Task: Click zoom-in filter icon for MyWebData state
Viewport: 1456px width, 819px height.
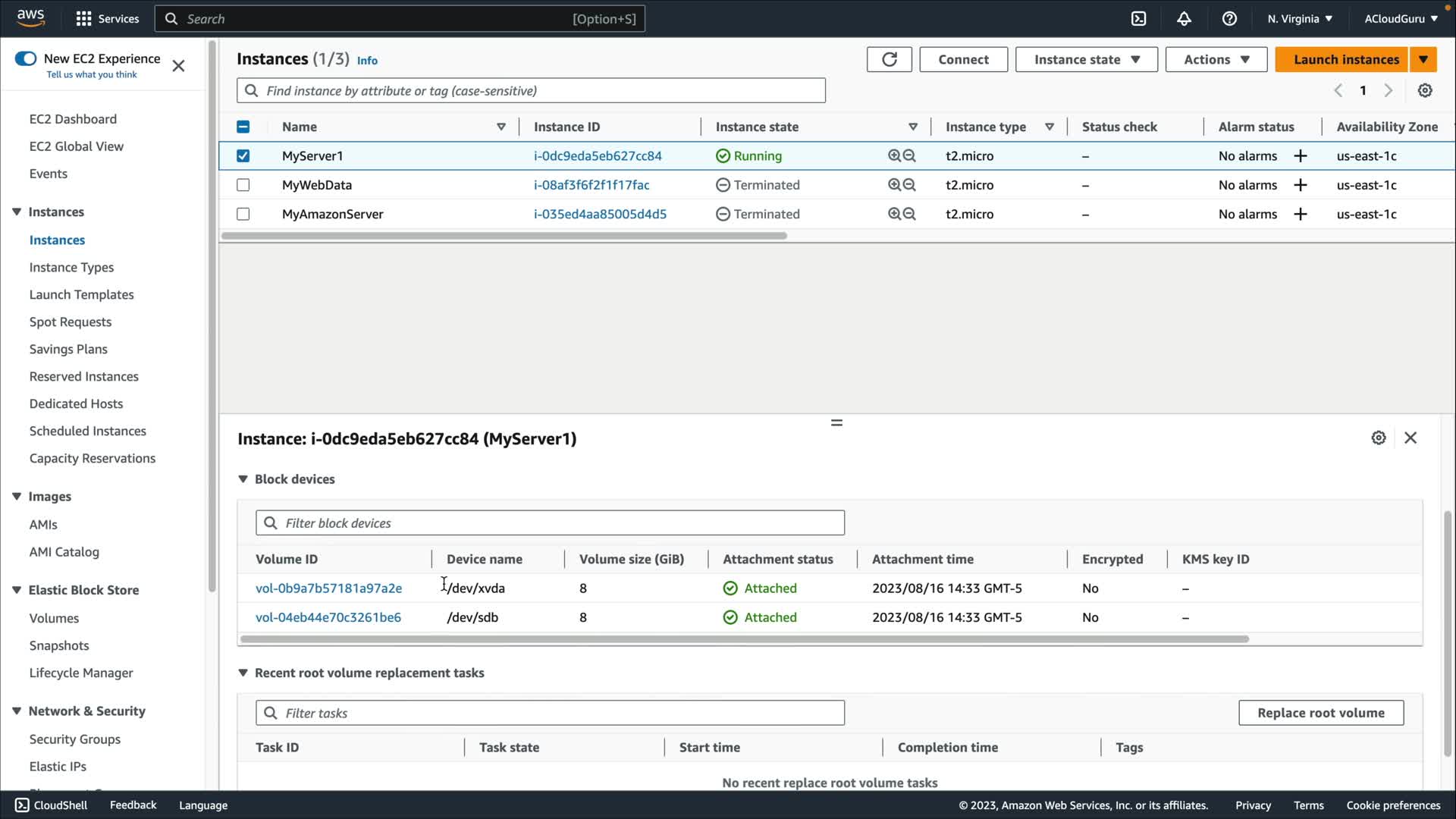Action: (894, 185)
